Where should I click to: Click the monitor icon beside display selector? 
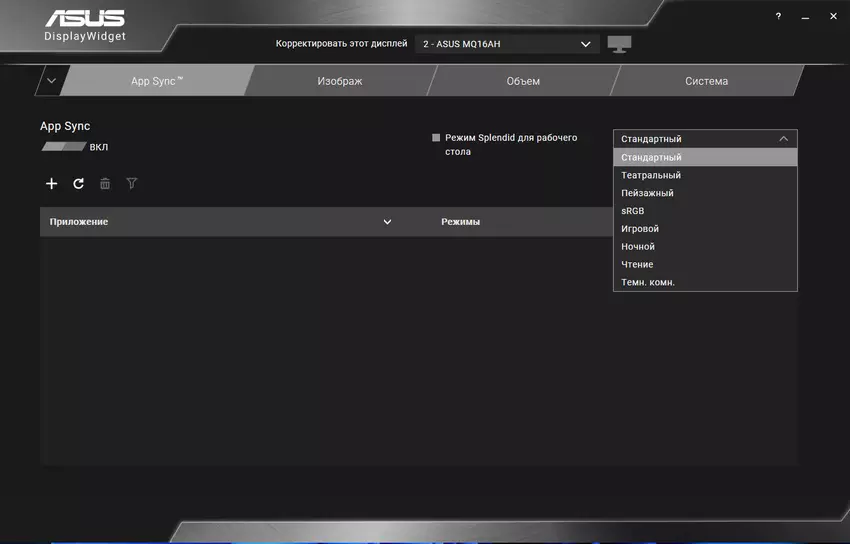619,44
